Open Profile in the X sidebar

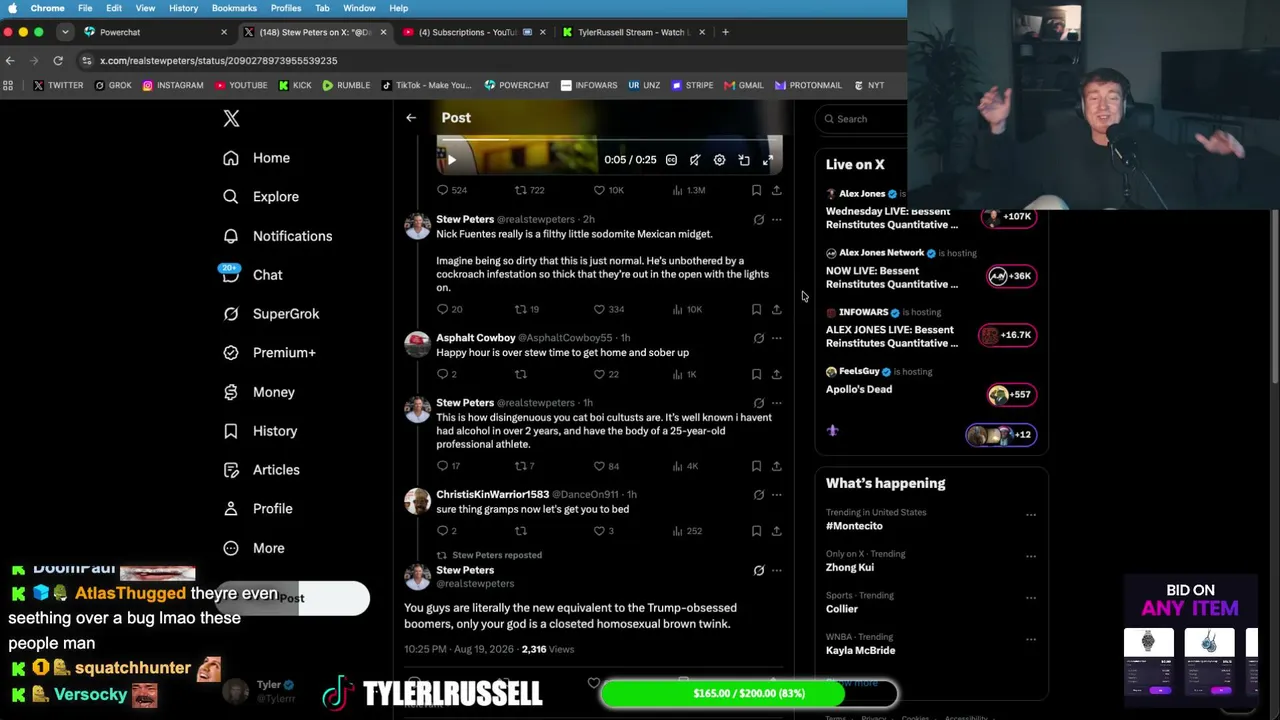tap(258, 509)
